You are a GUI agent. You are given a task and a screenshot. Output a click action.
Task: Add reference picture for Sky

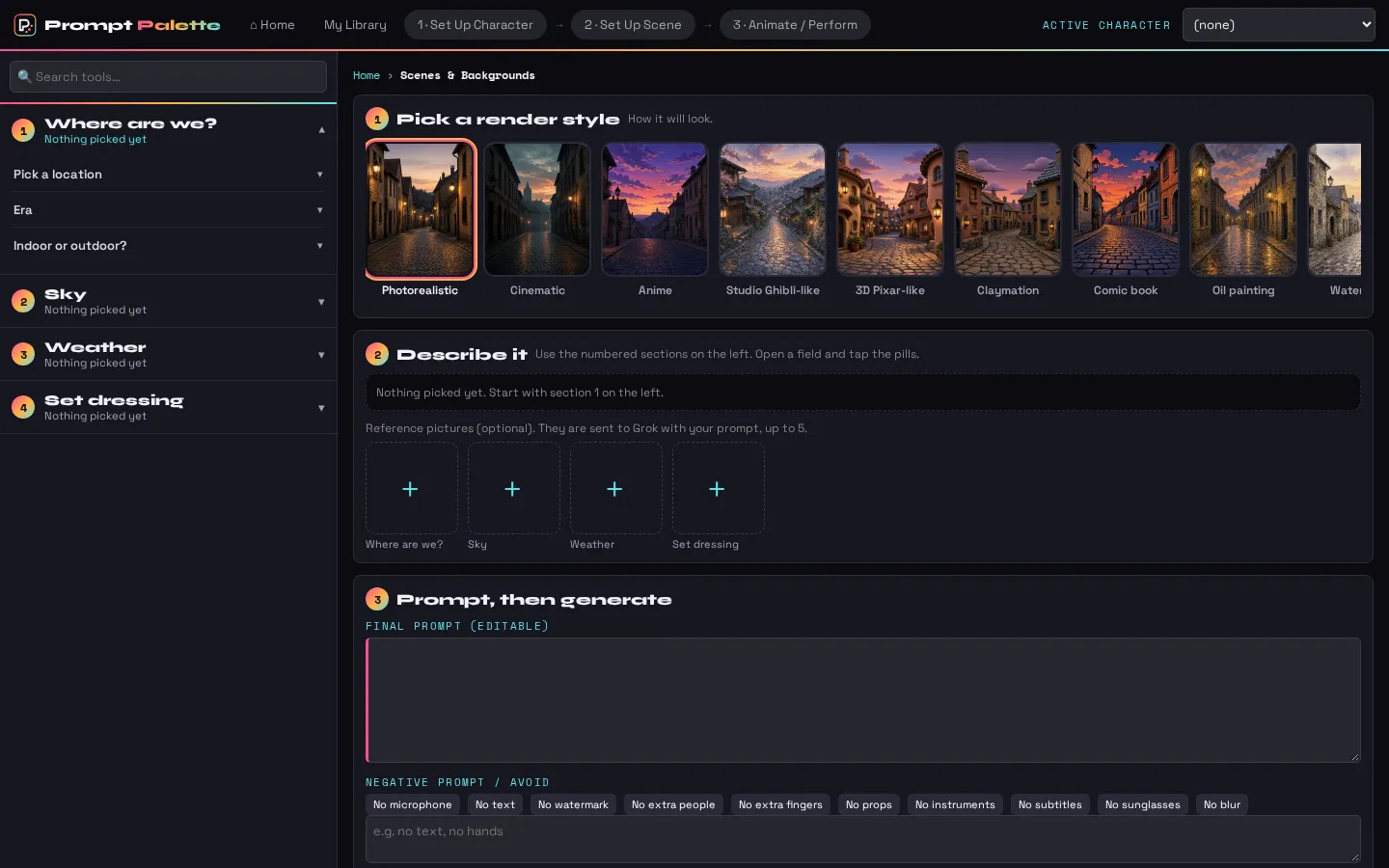[513, 488]
